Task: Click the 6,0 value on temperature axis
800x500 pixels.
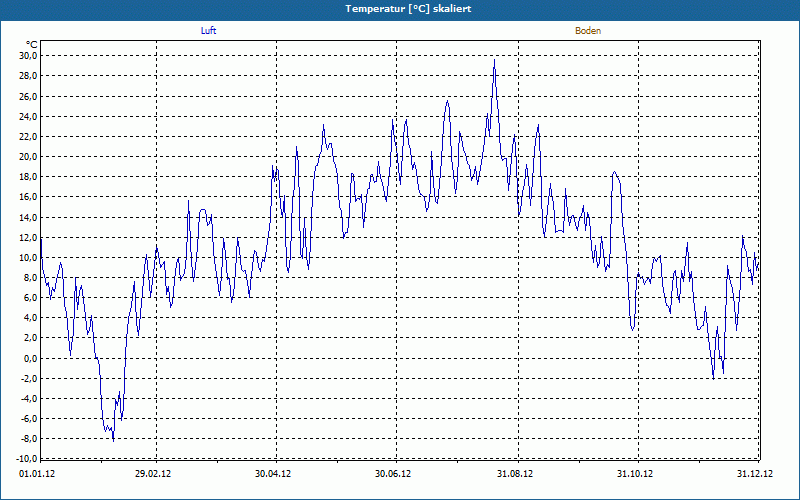Action: (x=31, y=298)
